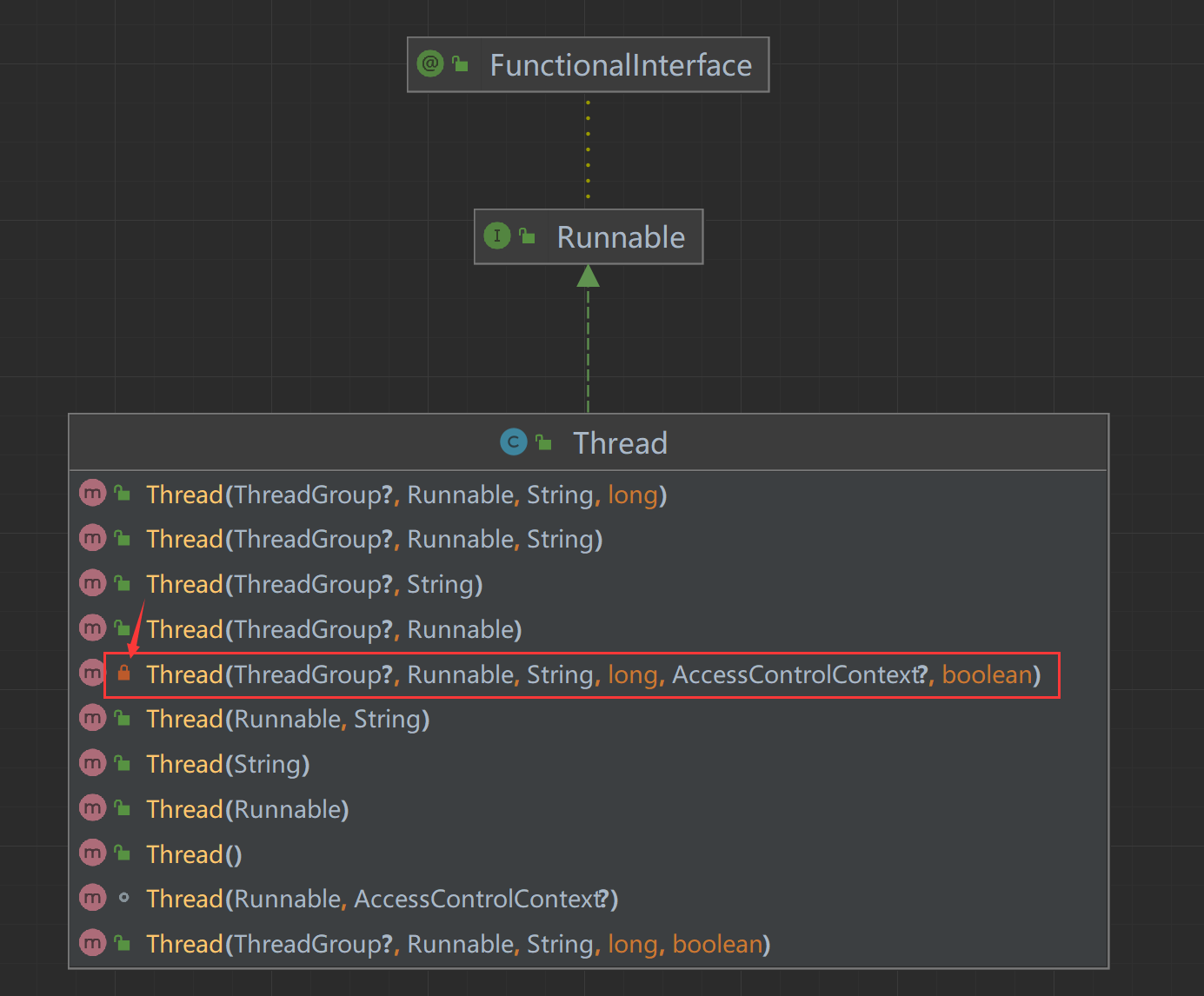Screen dimensions: 1204x996
Task: Click the public visibility icon beside Runnable
Action: [x=528, y=236]
